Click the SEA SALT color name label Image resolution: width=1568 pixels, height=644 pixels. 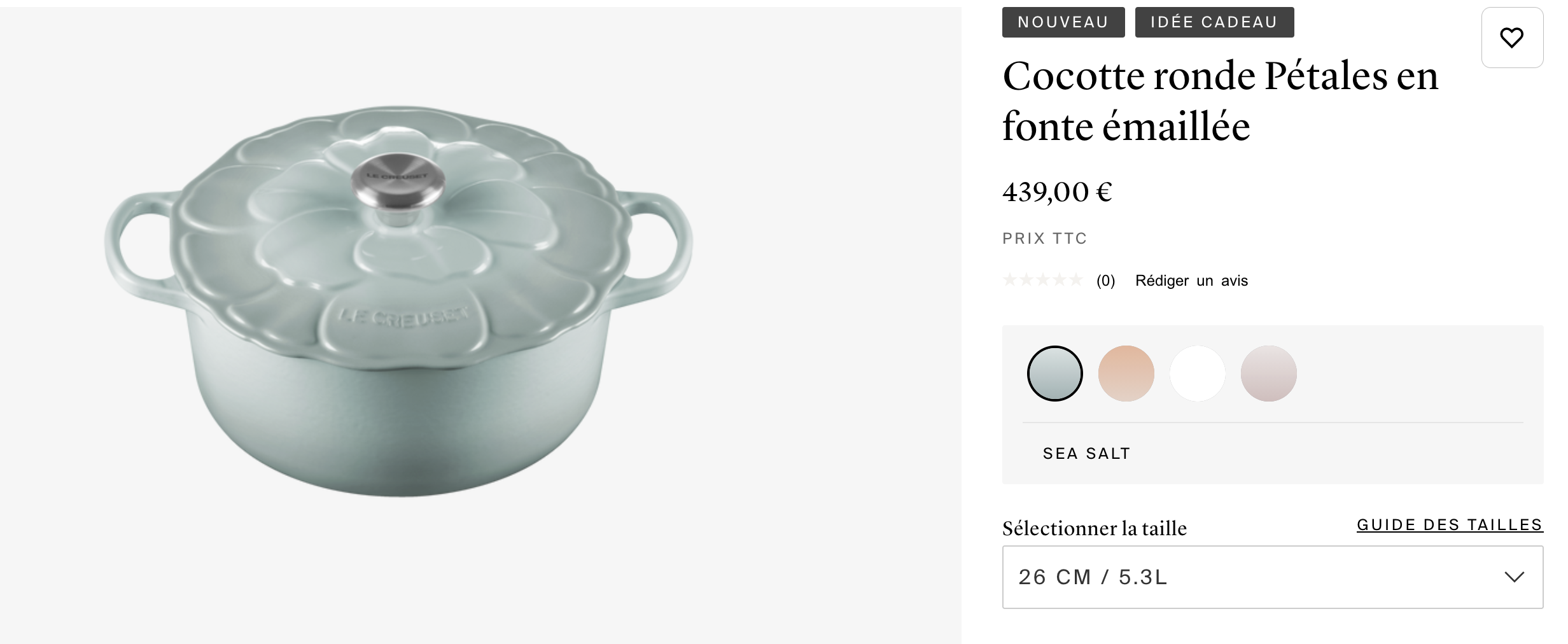(x=1086, y=454)
